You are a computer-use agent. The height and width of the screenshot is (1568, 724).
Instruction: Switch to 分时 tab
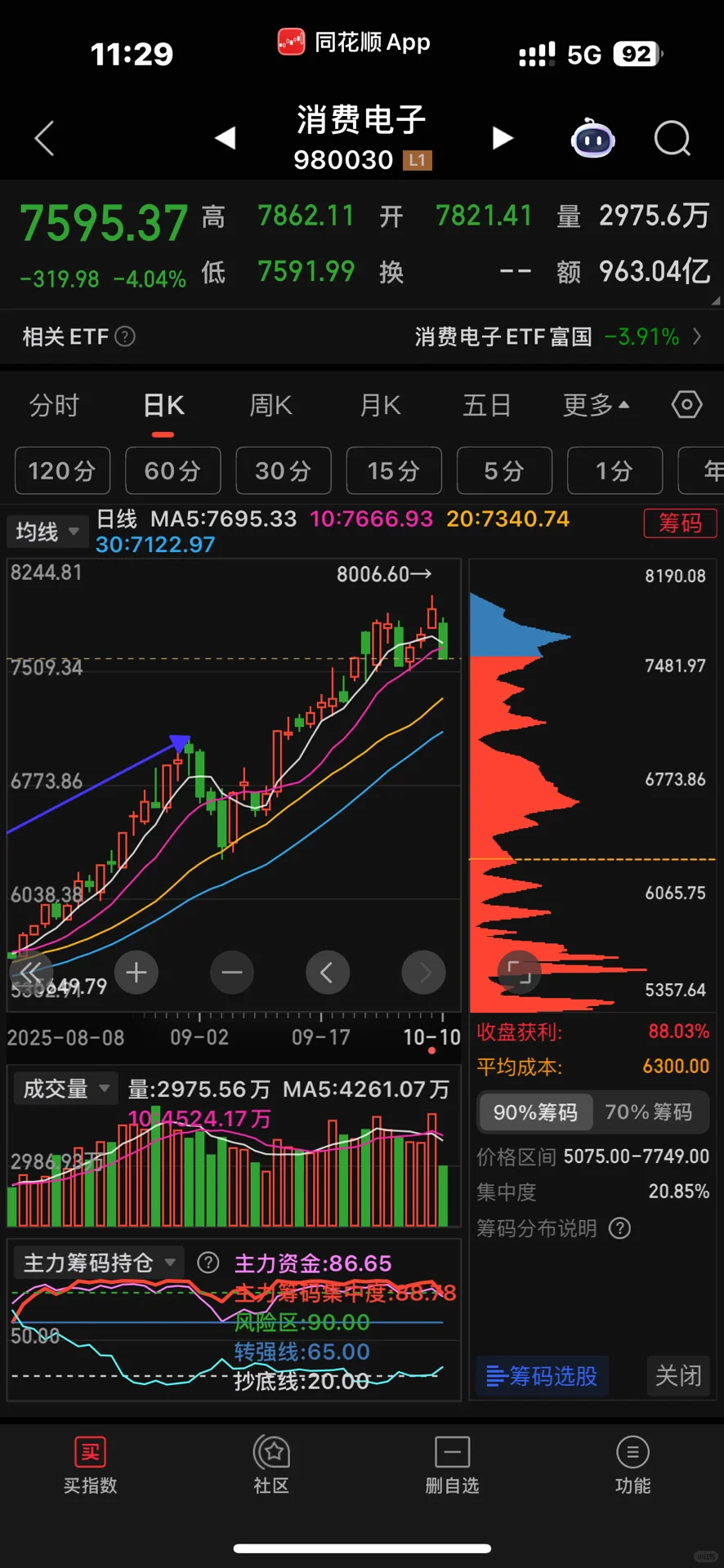tap(54, 405)
